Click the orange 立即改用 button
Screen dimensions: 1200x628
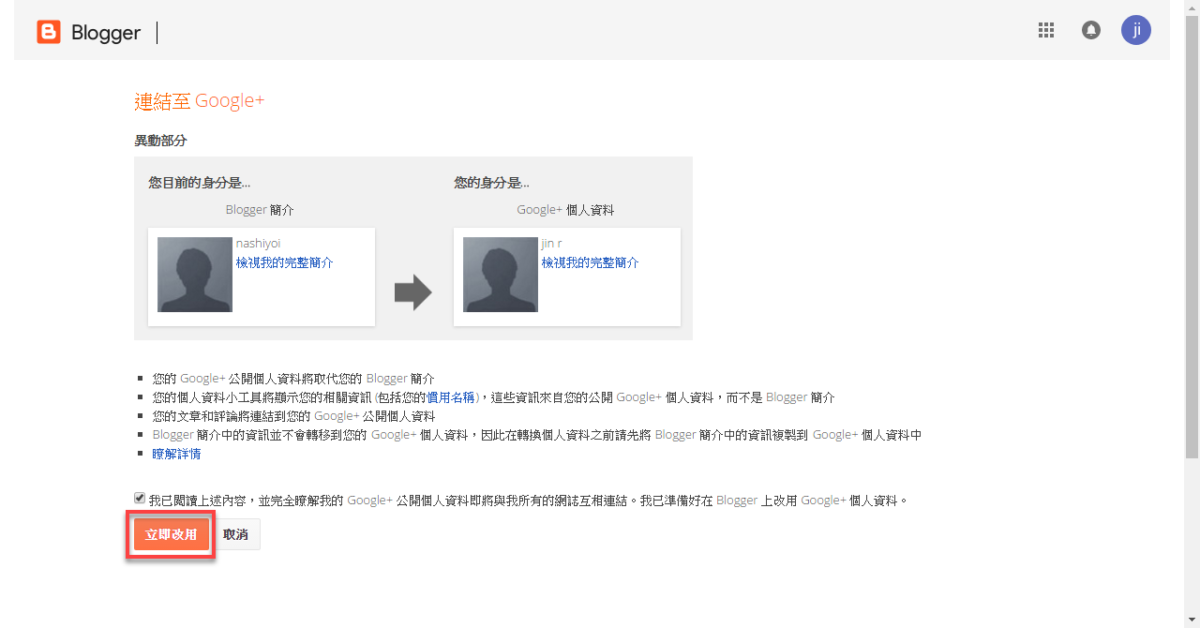171,534
